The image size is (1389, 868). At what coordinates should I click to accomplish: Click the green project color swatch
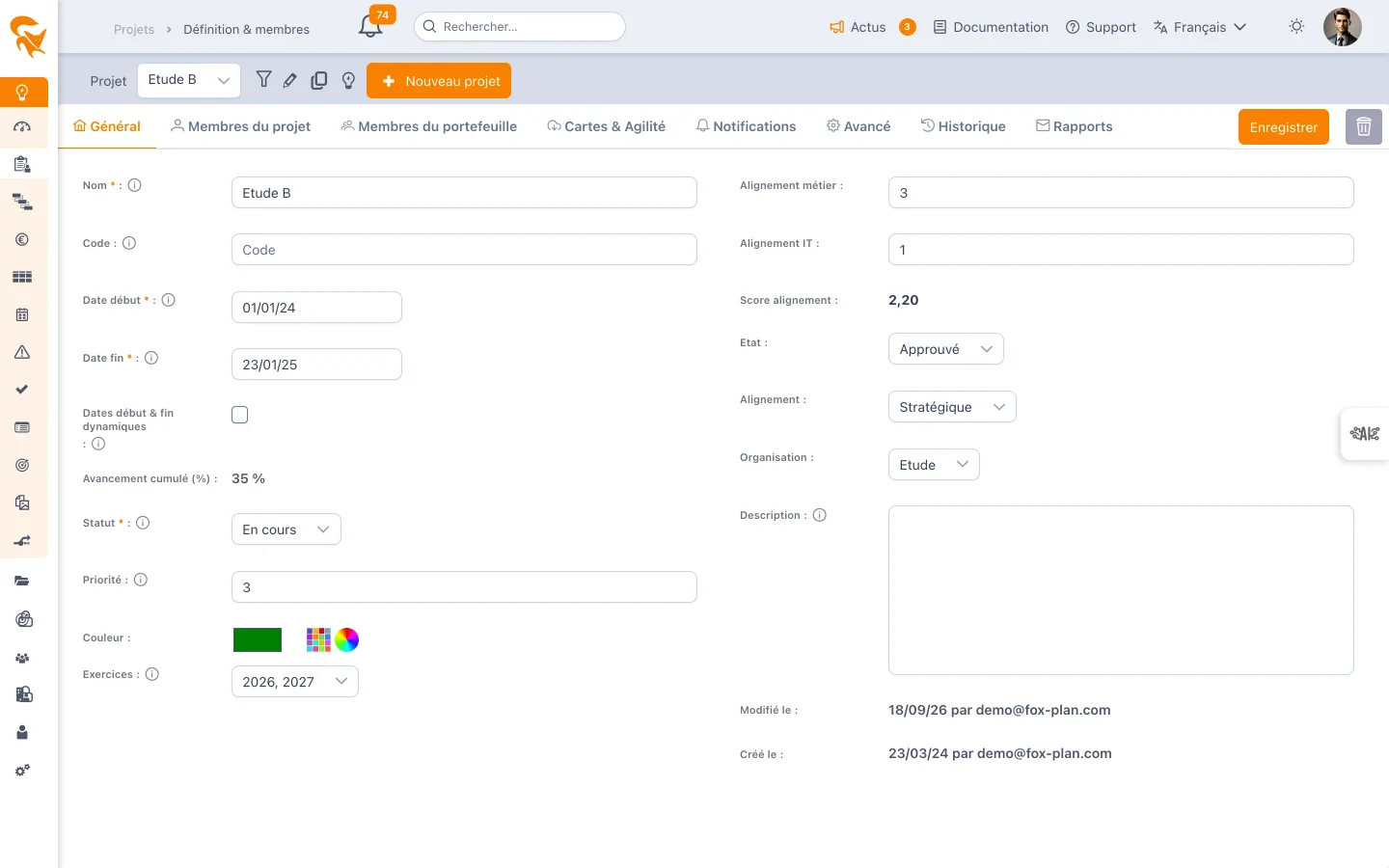point(258,639)
